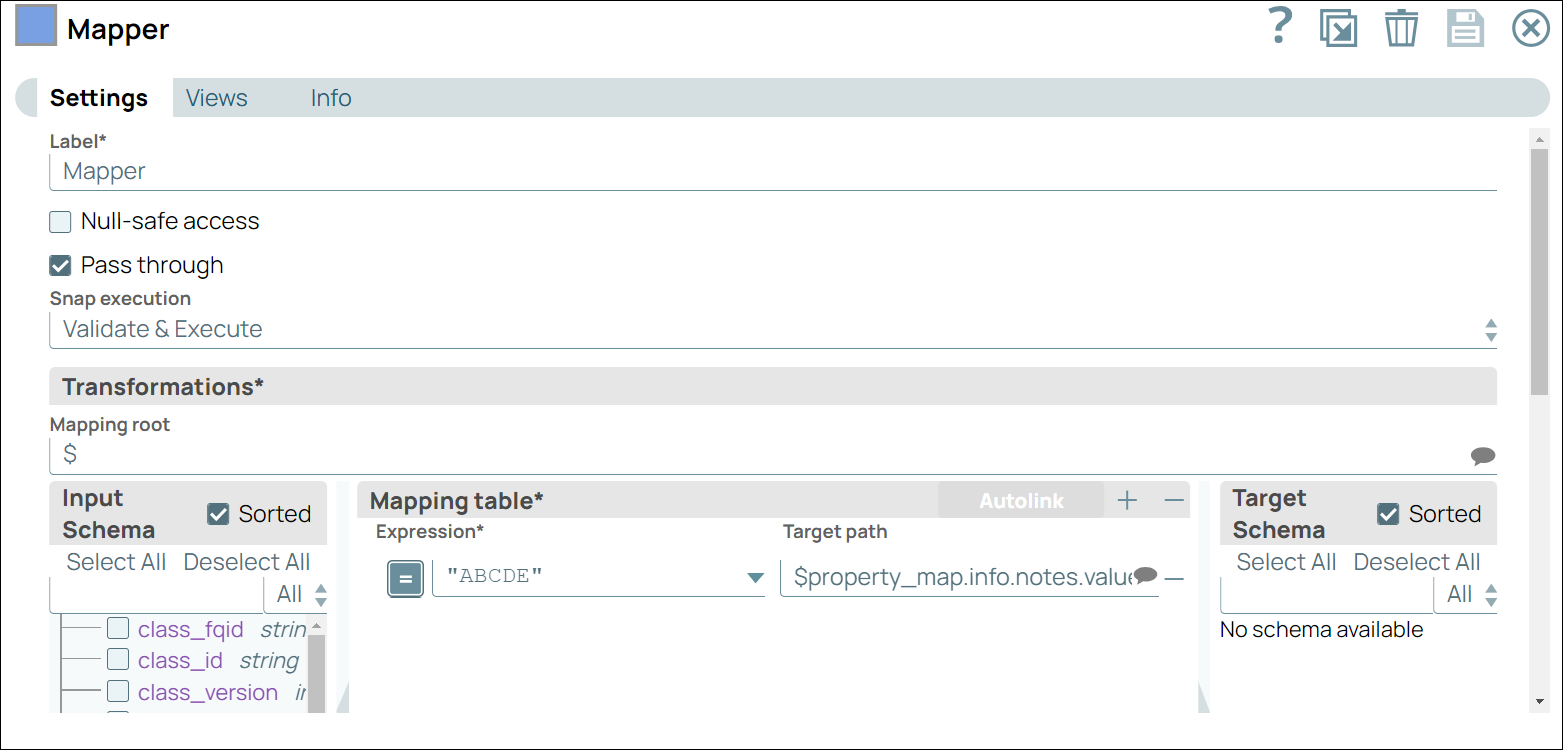Screen dimensions: 1563x750
Task: Open the All type filter in Input Schema
Action: tap(296, 594)
